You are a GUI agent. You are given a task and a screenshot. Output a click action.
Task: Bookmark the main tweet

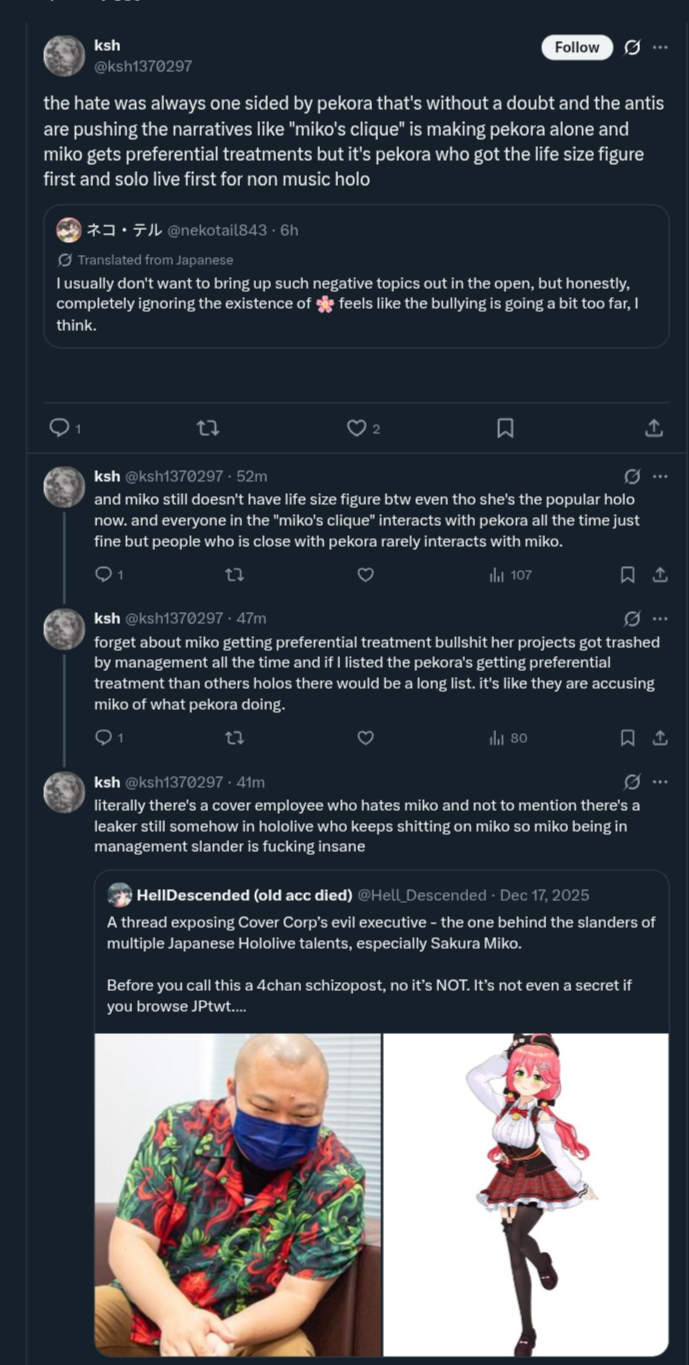[x=505, y=428]
